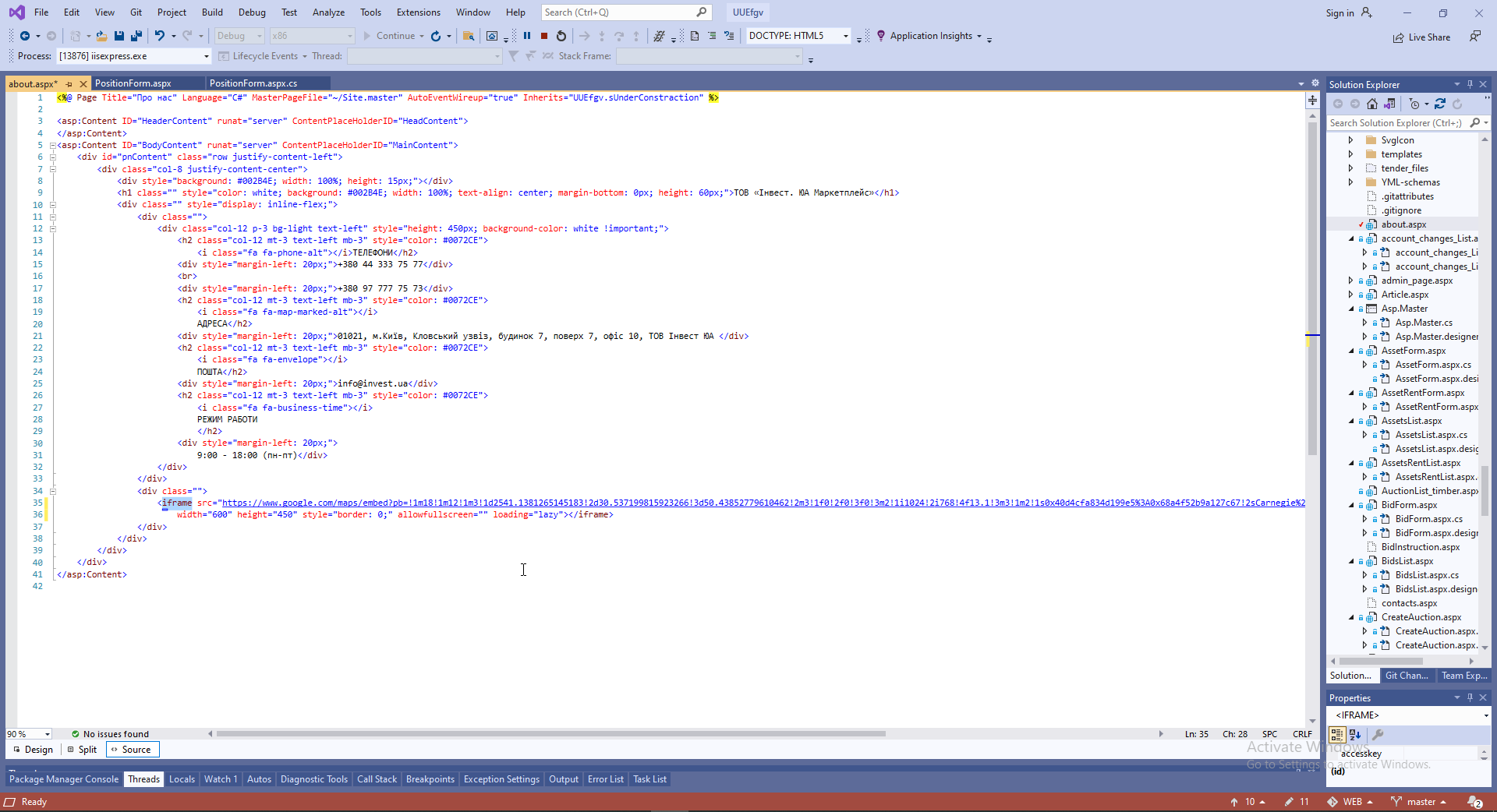Click Categorized view icon in Properties
Image resolution: width=1497 pixels, height=812 pixels.
point(1337,735)
